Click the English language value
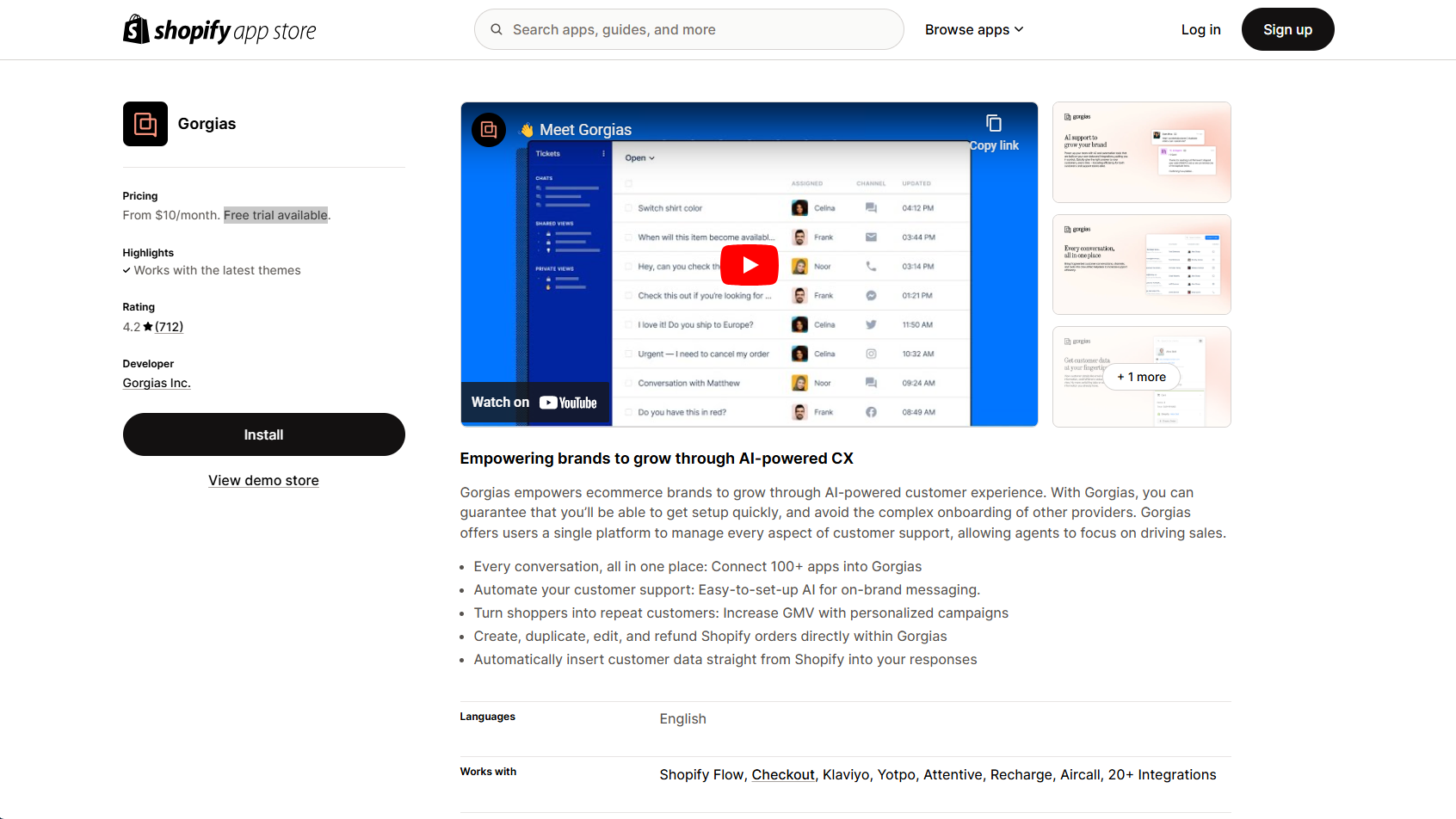 pos(682,718)
